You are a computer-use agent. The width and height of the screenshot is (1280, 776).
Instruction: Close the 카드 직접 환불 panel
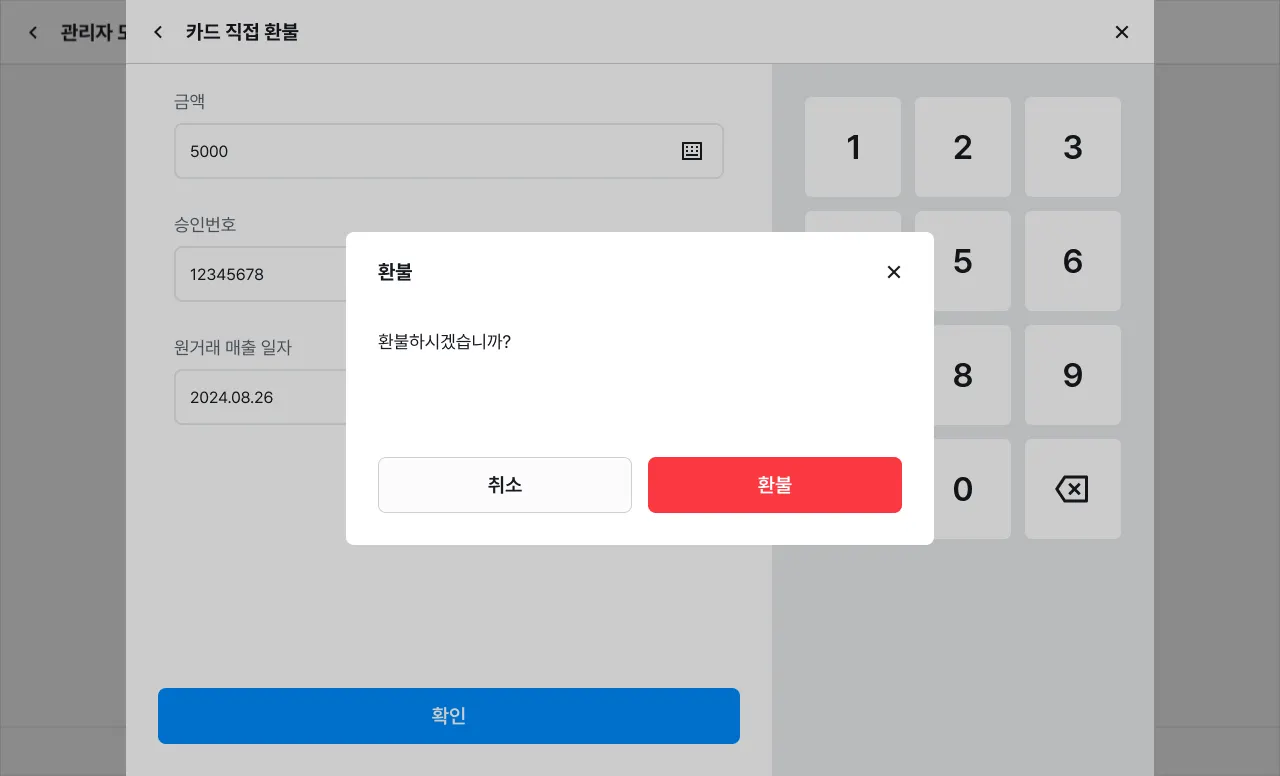pyautogui.click(x=1122, y=32)
